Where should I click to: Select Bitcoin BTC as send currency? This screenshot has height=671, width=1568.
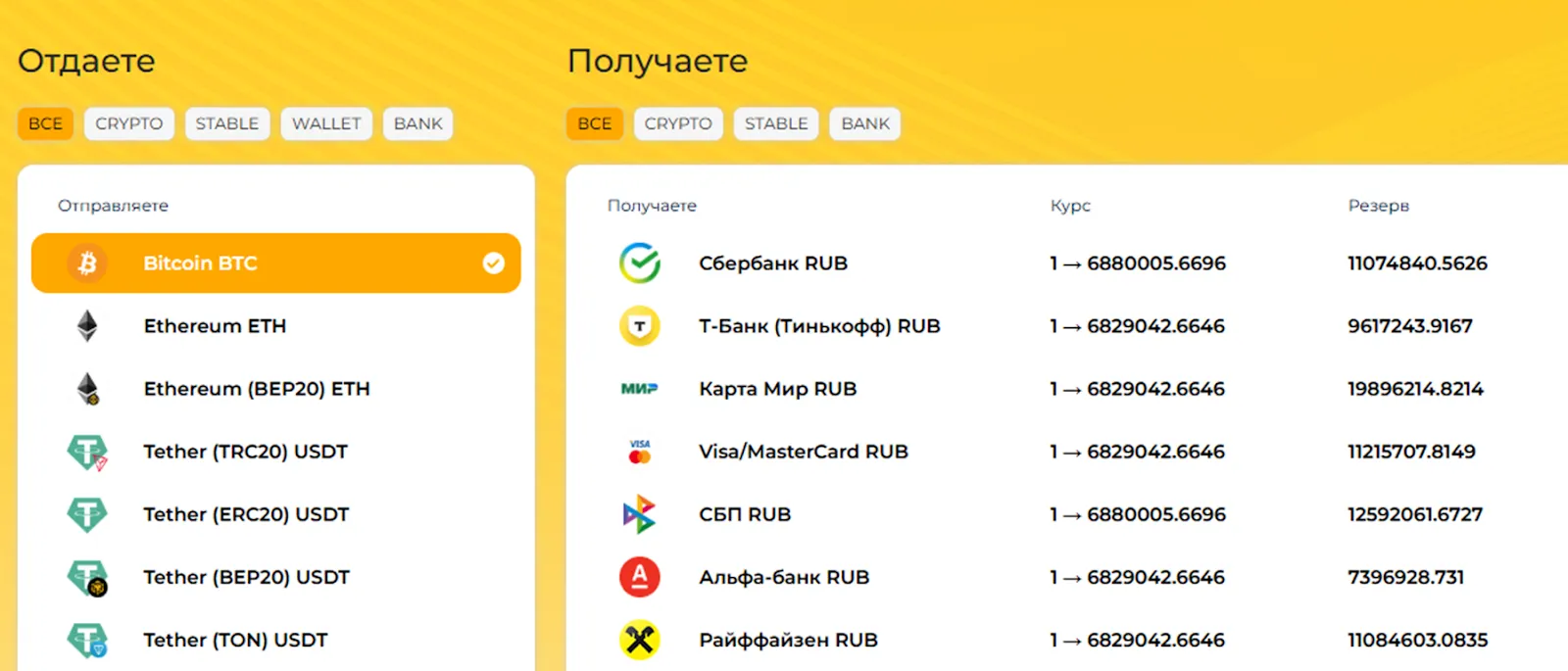276,263
